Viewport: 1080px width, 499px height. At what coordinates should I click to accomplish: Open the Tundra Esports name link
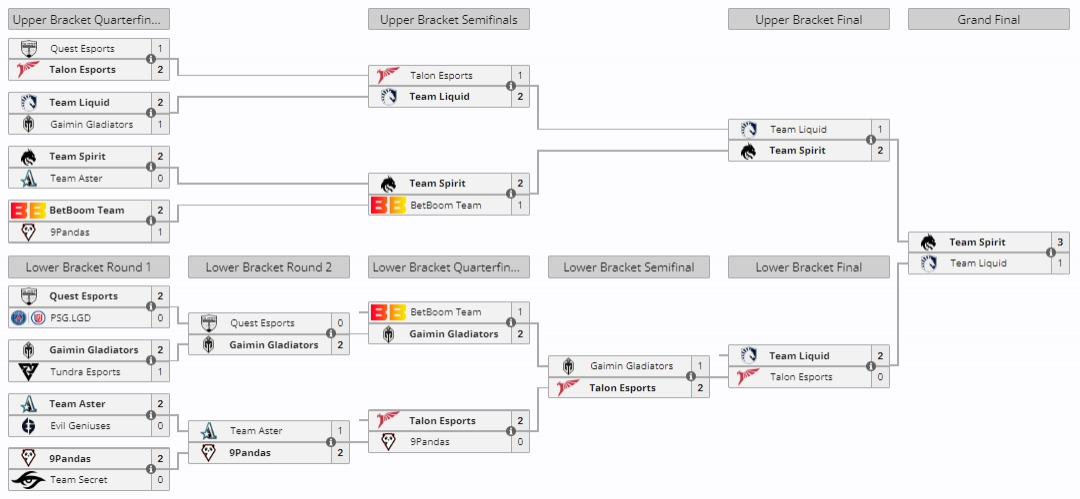tap(85, 372)
